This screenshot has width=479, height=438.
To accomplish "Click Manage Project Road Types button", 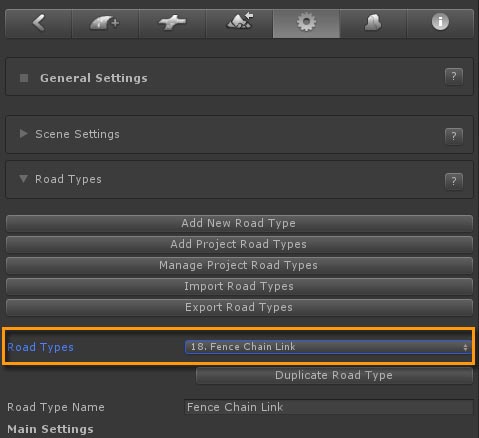I will pos(239,265).
